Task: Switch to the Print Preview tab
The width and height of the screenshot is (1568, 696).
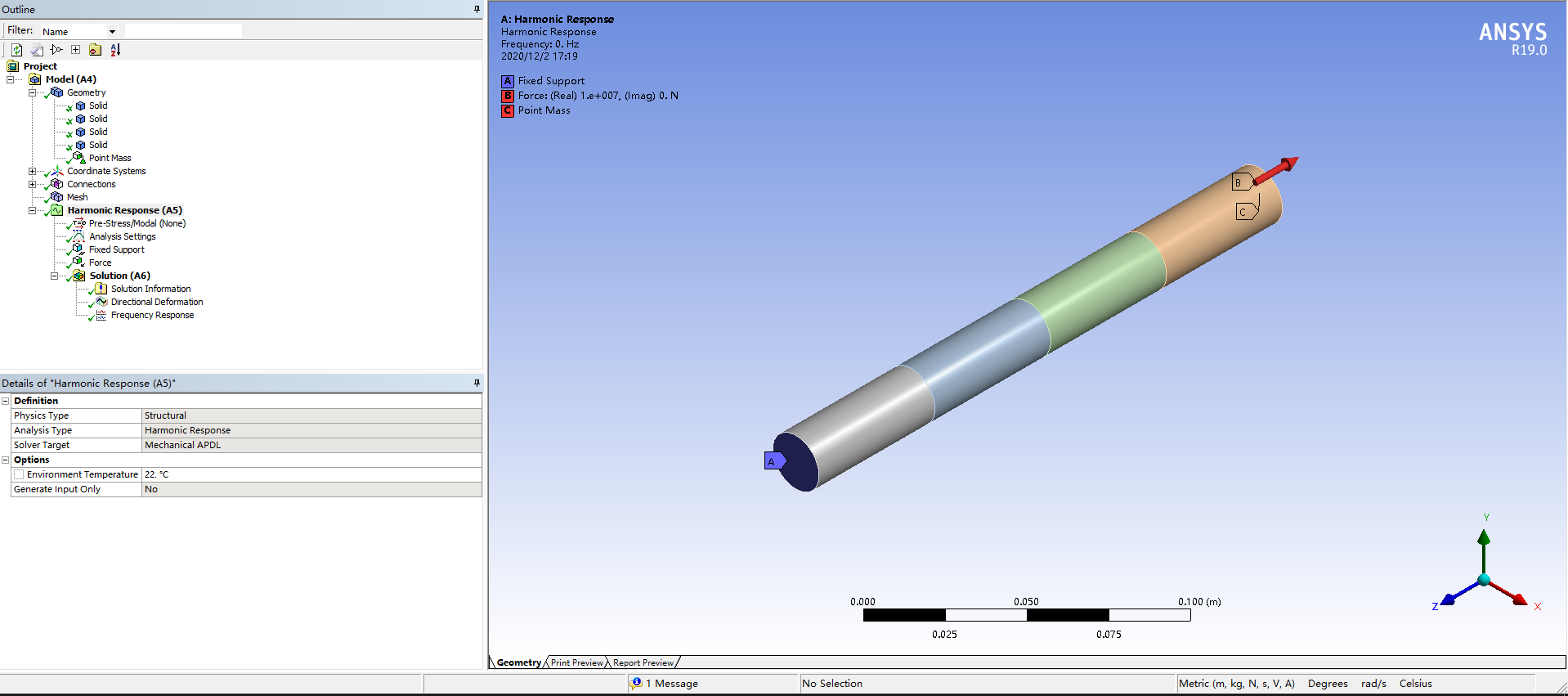Action: tap(576, 662)
